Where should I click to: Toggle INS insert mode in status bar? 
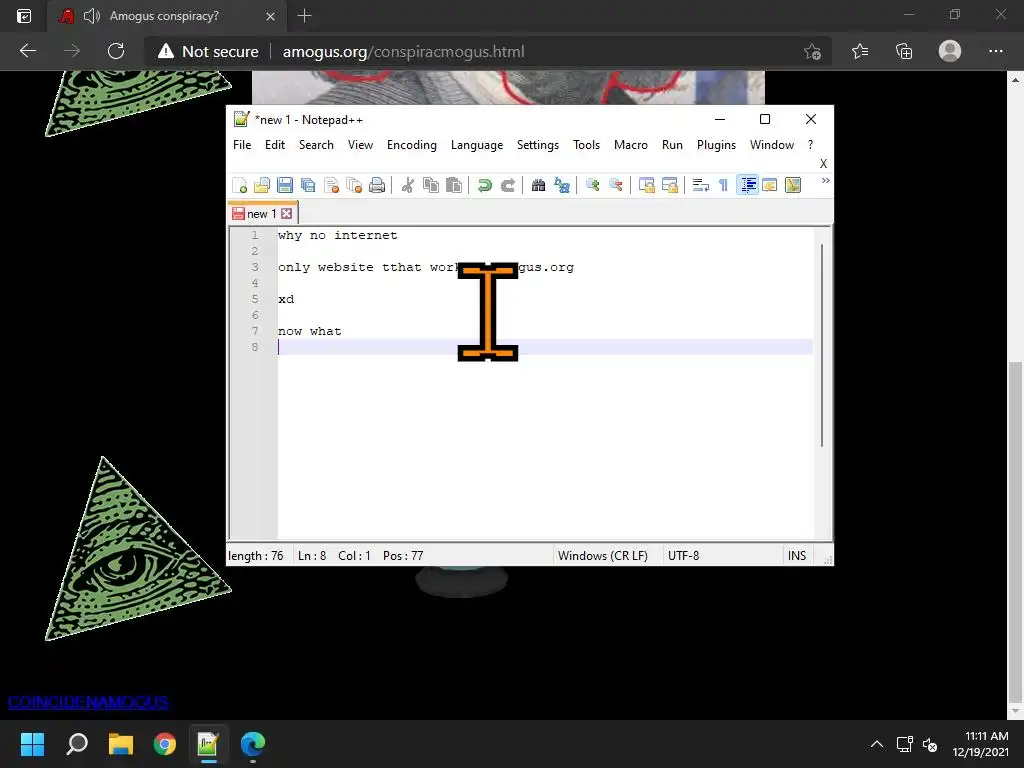[x=797, y=556]
